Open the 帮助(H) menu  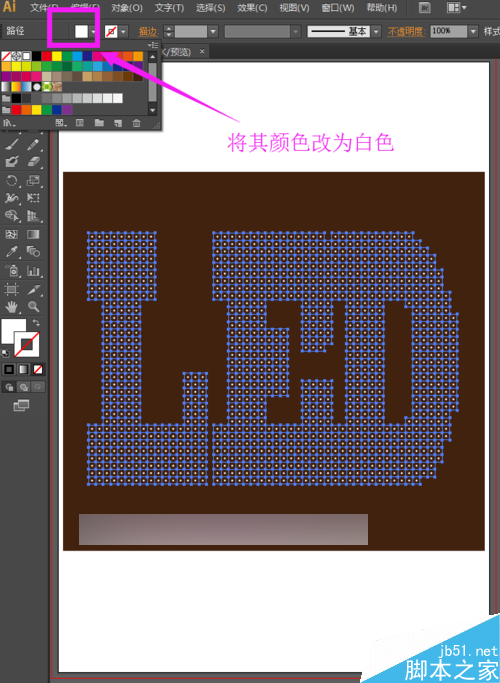point(382,8)
